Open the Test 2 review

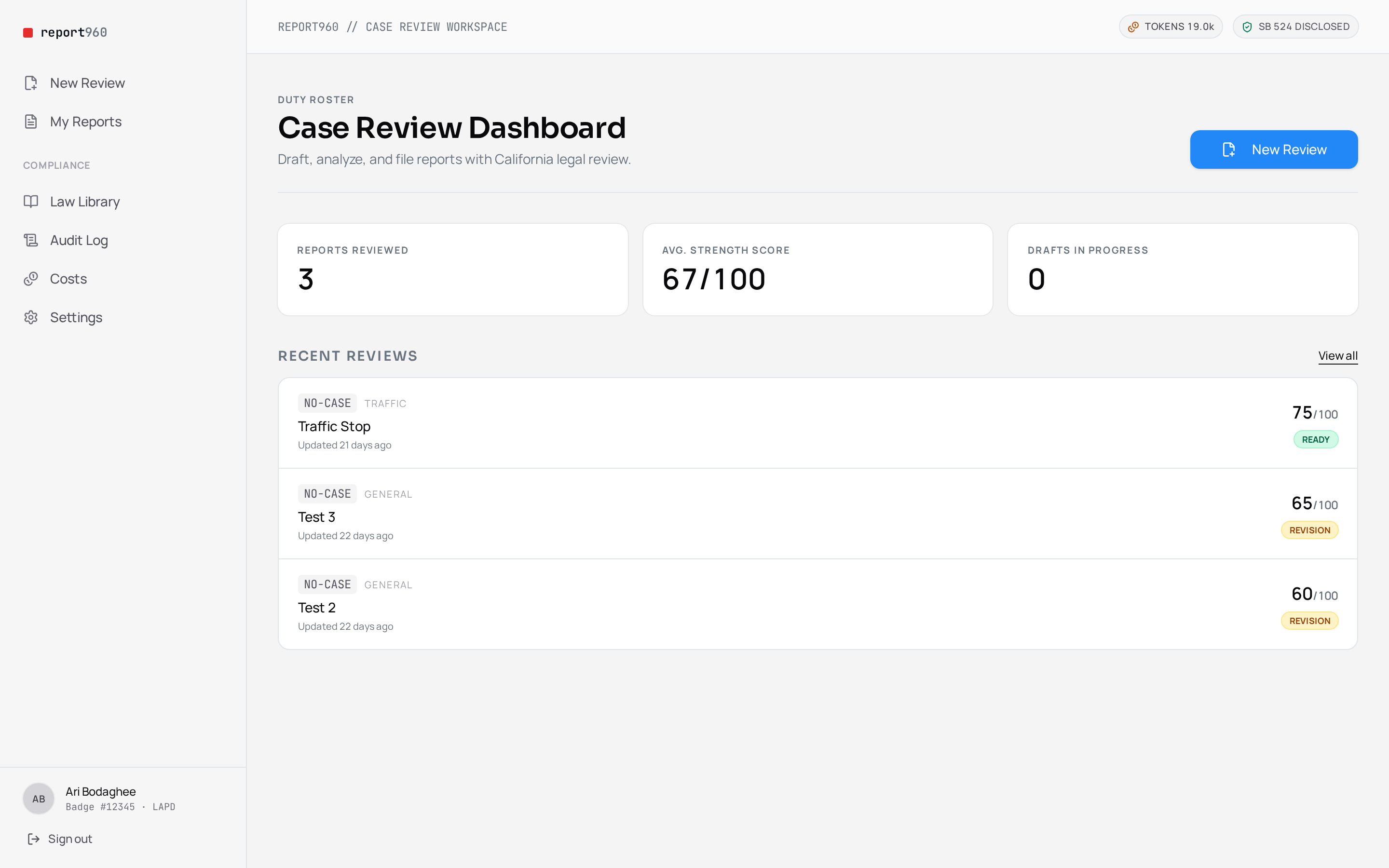click(x=817, y=605)
